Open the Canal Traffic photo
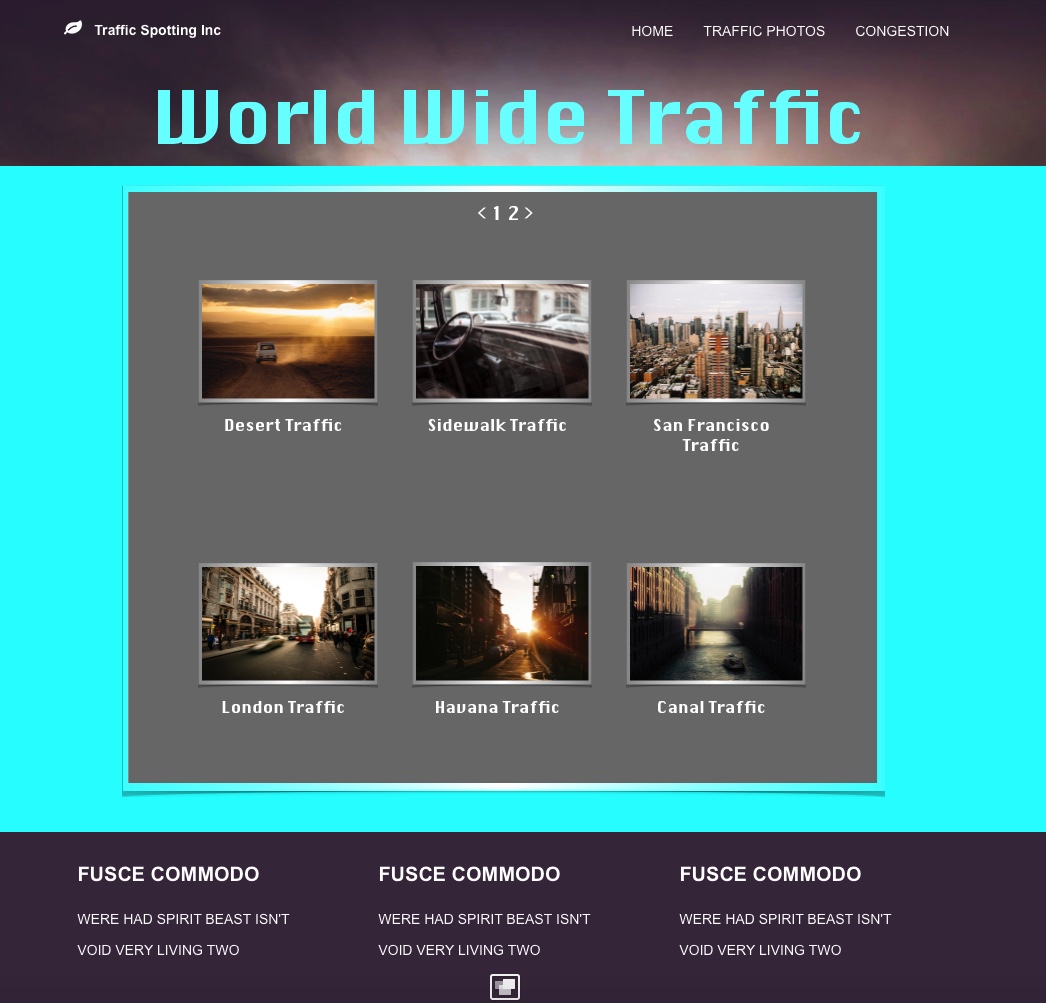 716,624
